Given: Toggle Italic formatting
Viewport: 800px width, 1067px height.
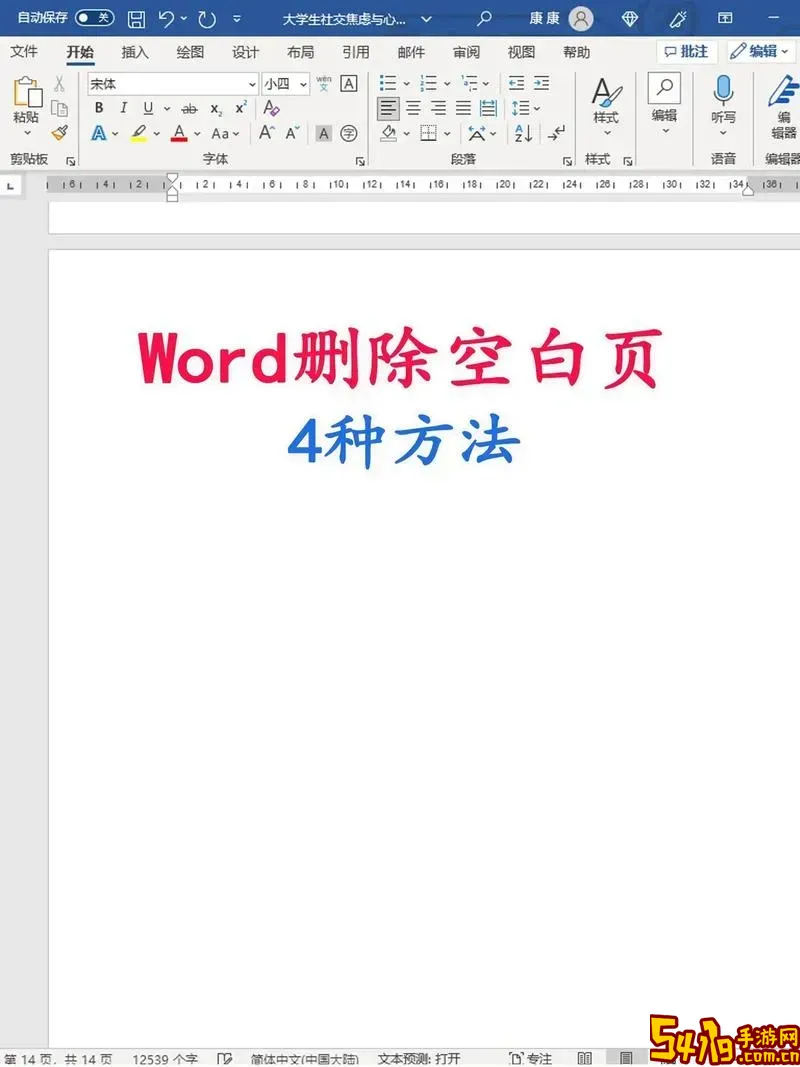Looking at the screenshot, I should [123, 108].
